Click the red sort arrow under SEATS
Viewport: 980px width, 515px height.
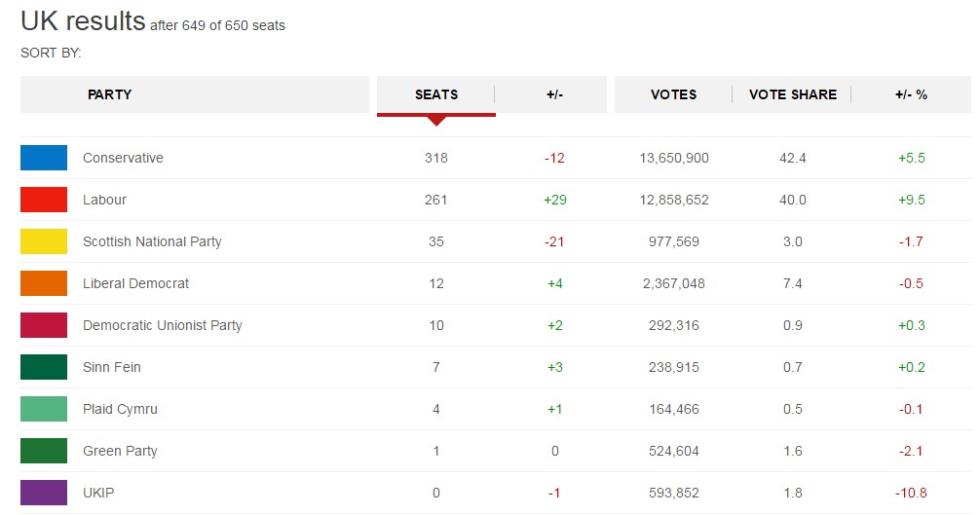click(x=436, y=121)
